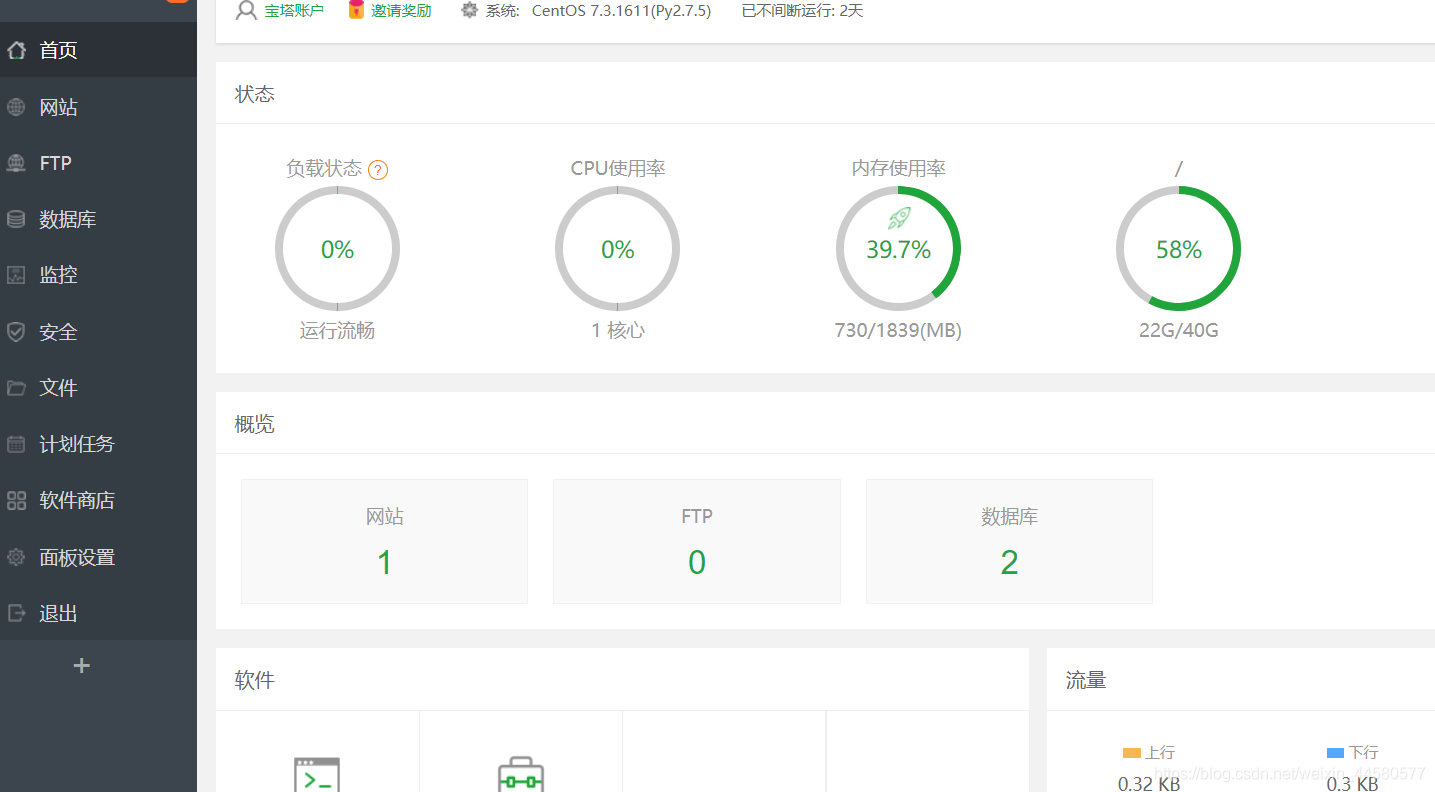Click the system gear icon beside 系统
Viewport: 1435px width, 792px height.
[470, 11]
